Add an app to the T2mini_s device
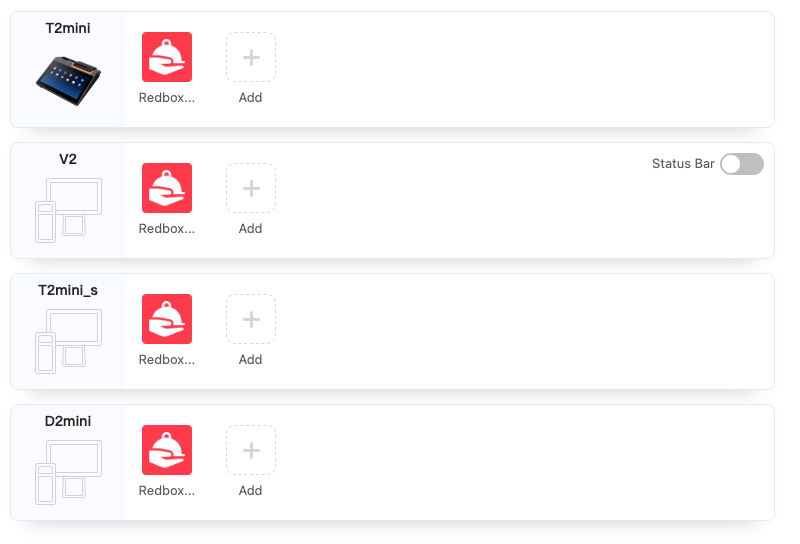Screen dimensions: 800x544 pos(251,319)
